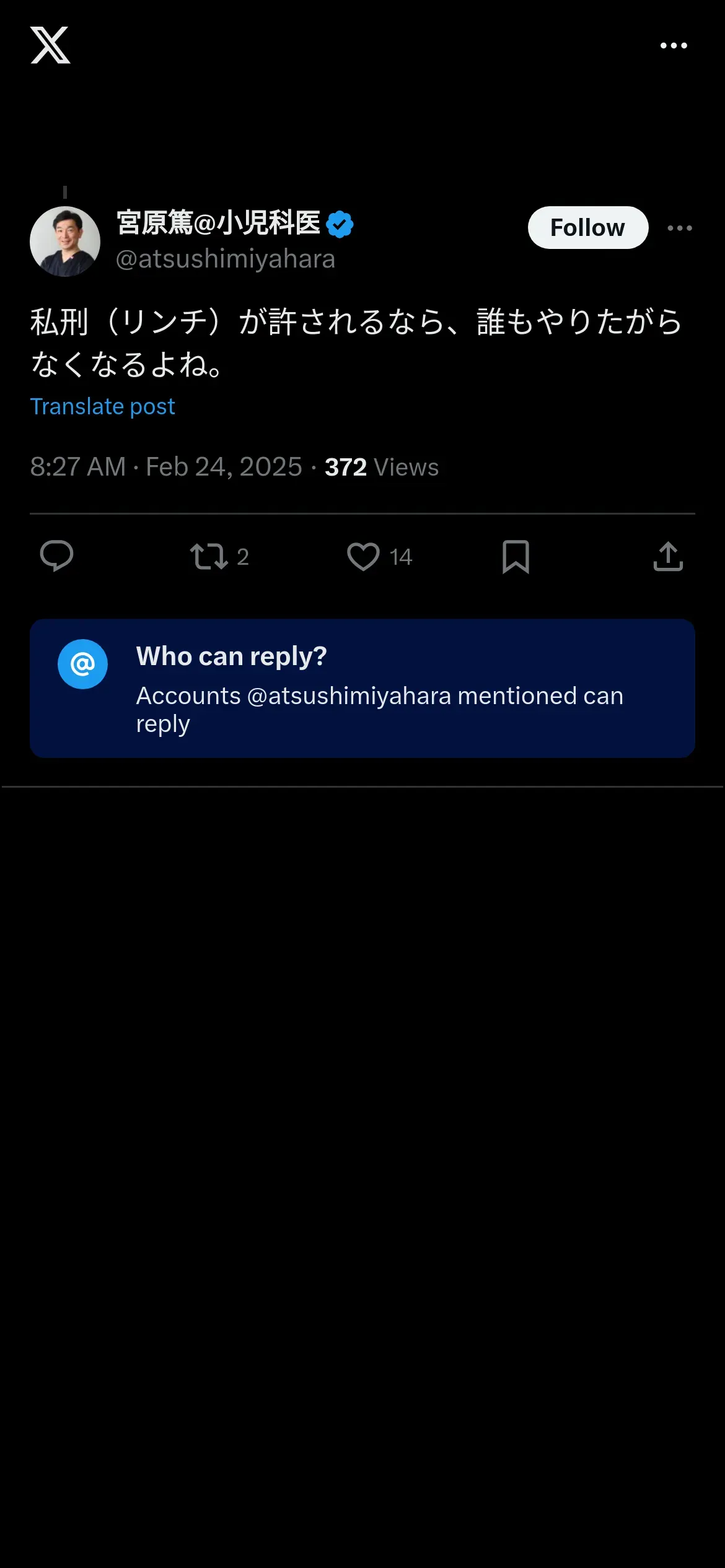Click the repost count of 2

click(243, 557)
